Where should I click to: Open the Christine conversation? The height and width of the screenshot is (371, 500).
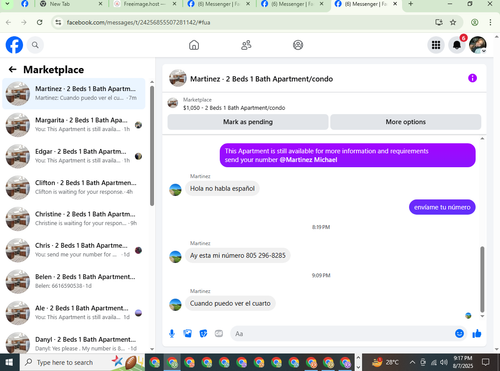point(74,219)
